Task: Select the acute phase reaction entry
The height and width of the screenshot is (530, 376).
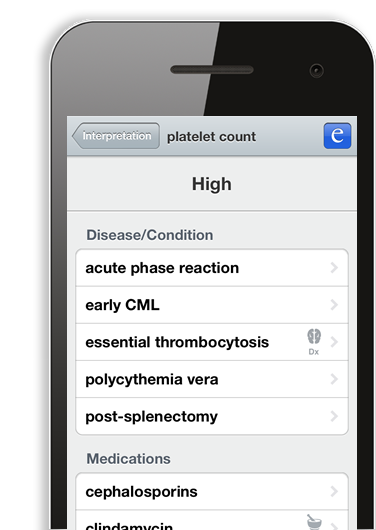Action: tap(212, 268)
